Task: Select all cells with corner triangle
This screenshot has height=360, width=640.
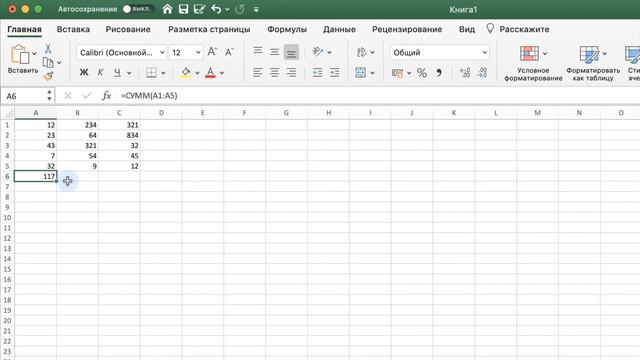Action: pos(7,113)
